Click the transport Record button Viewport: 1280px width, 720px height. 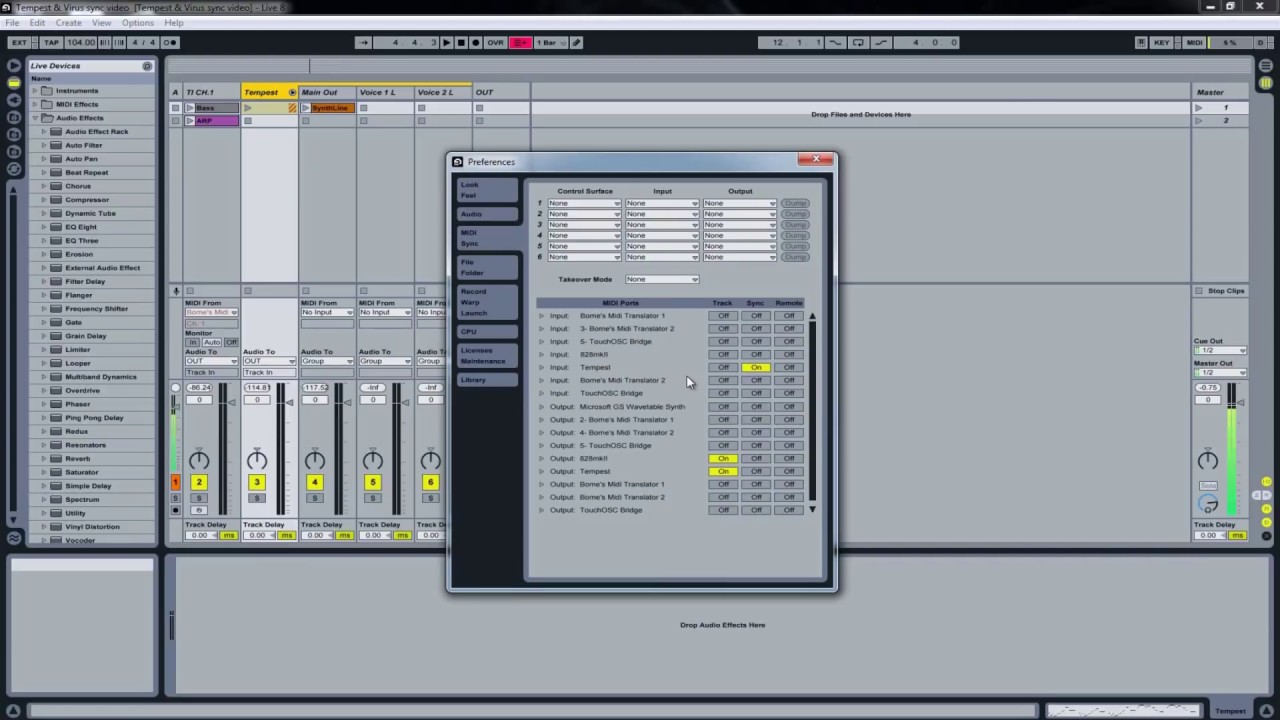pyautogui.click(x=475, y=42)
